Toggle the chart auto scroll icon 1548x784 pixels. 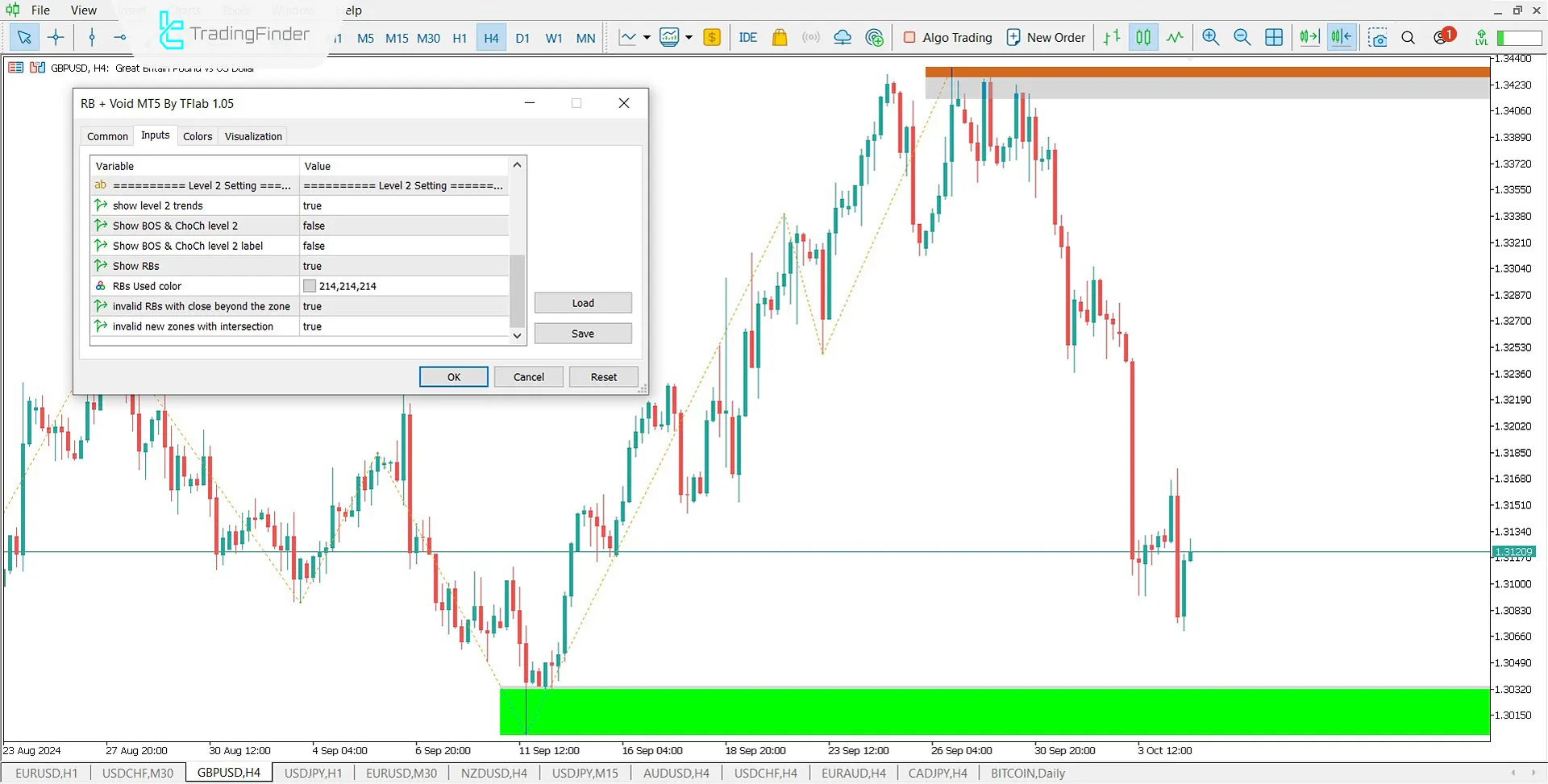point(1309,37)
